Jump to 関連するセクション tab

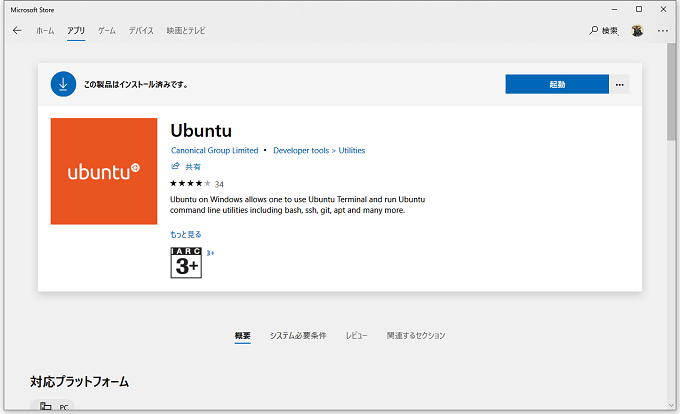tap(416, 336)
